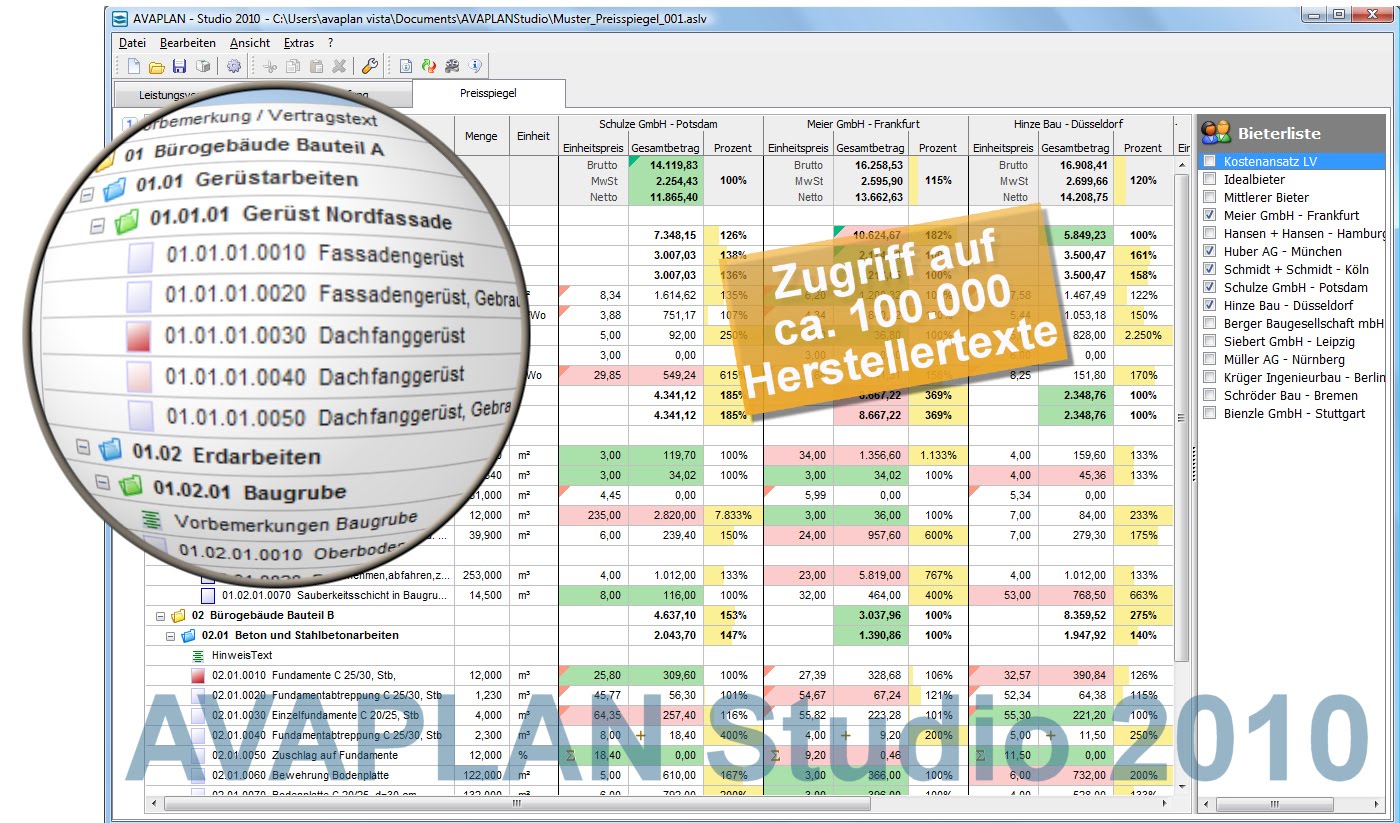Click the Delete X toolbar icon
This screenshot has width=1400, height=823.
pos(339,67)
